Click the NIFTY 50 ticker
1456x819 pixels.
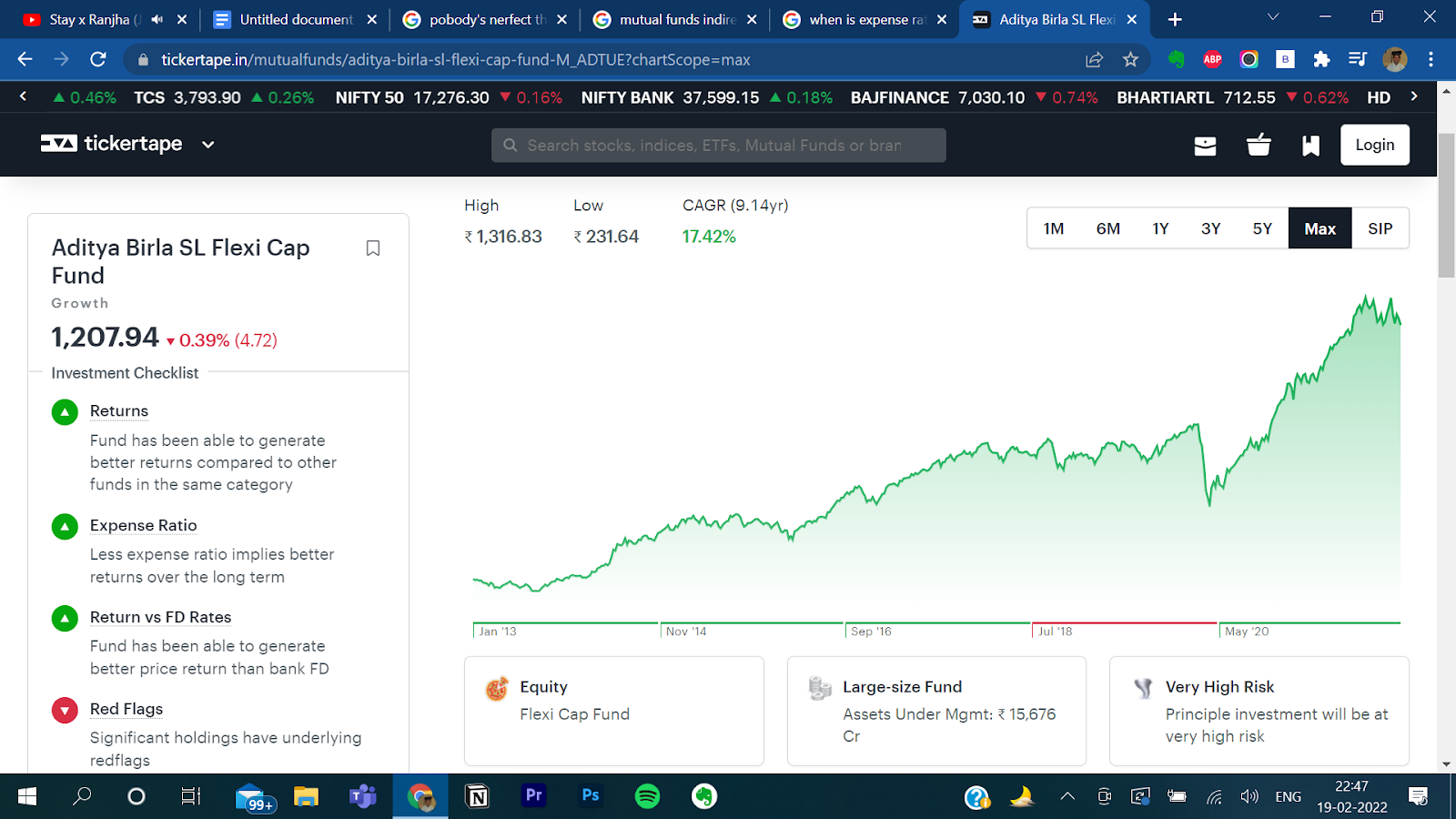tap(449, 97)
